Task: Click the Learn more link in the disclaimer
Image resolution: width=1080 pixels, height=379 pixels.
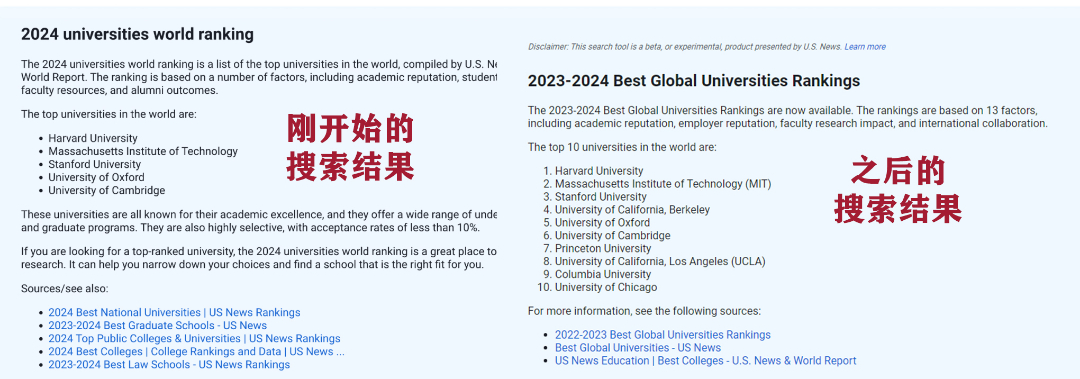Action: pyautogui.click(x=865, y=47)
